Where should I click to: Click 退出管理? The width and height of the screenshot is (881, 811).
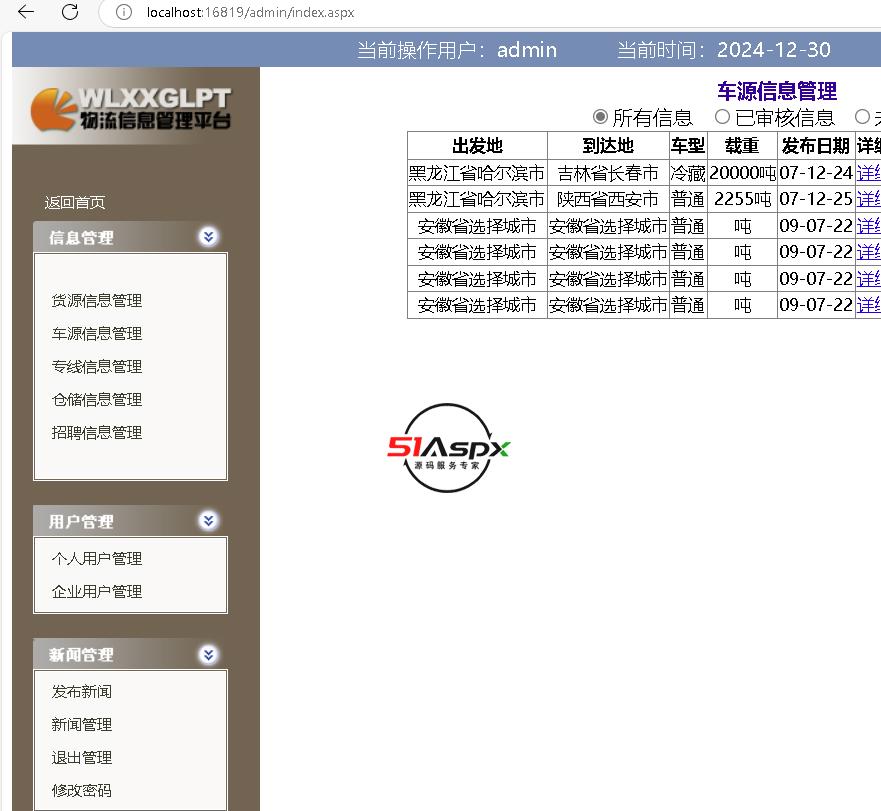[x=81, y=758]
